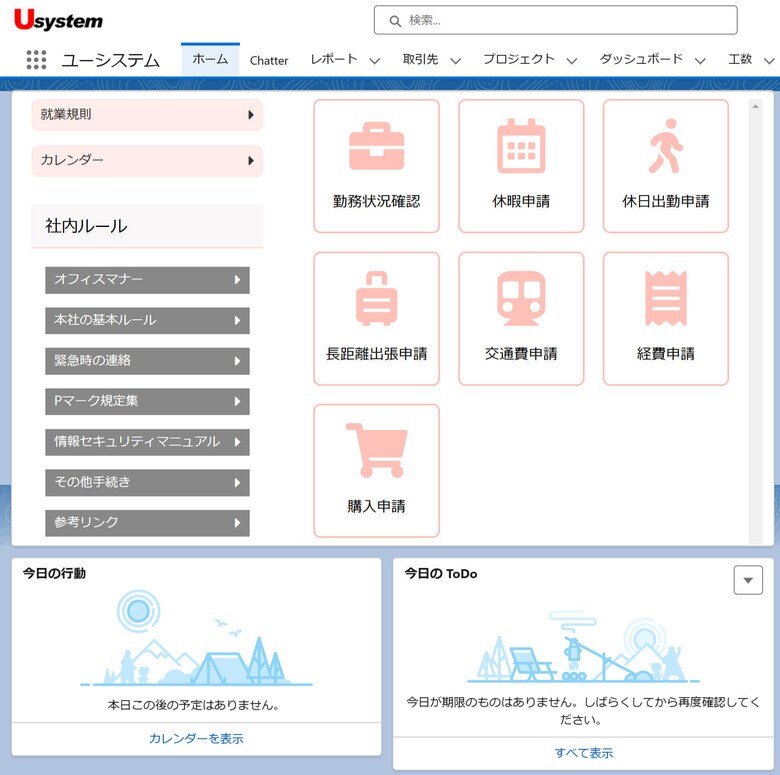
Task: Open 長距離出張申請 suitcase tile
Action: (x=377, y=319)
